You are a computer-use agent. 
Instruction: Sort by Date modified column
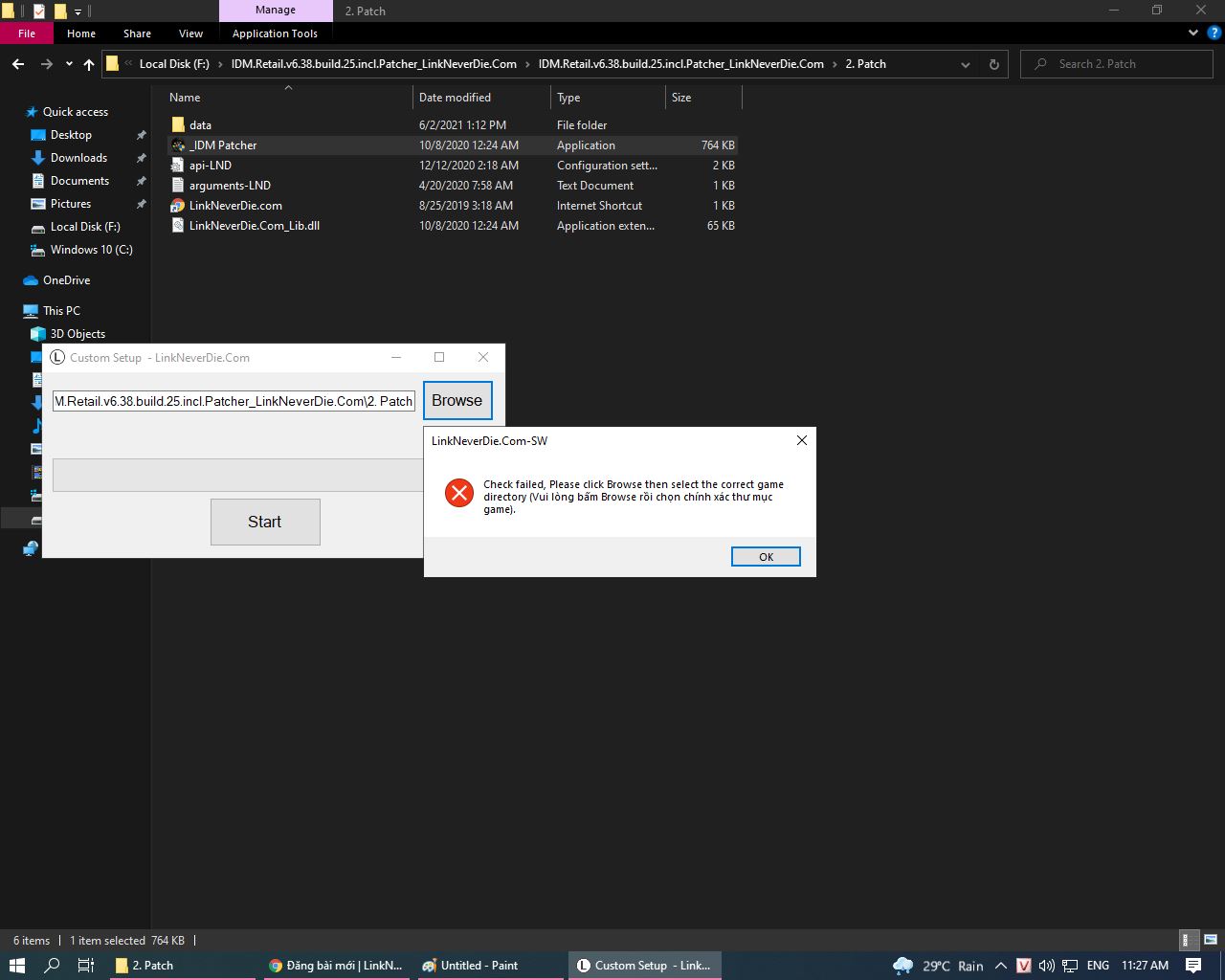click(x=455, y=98)
